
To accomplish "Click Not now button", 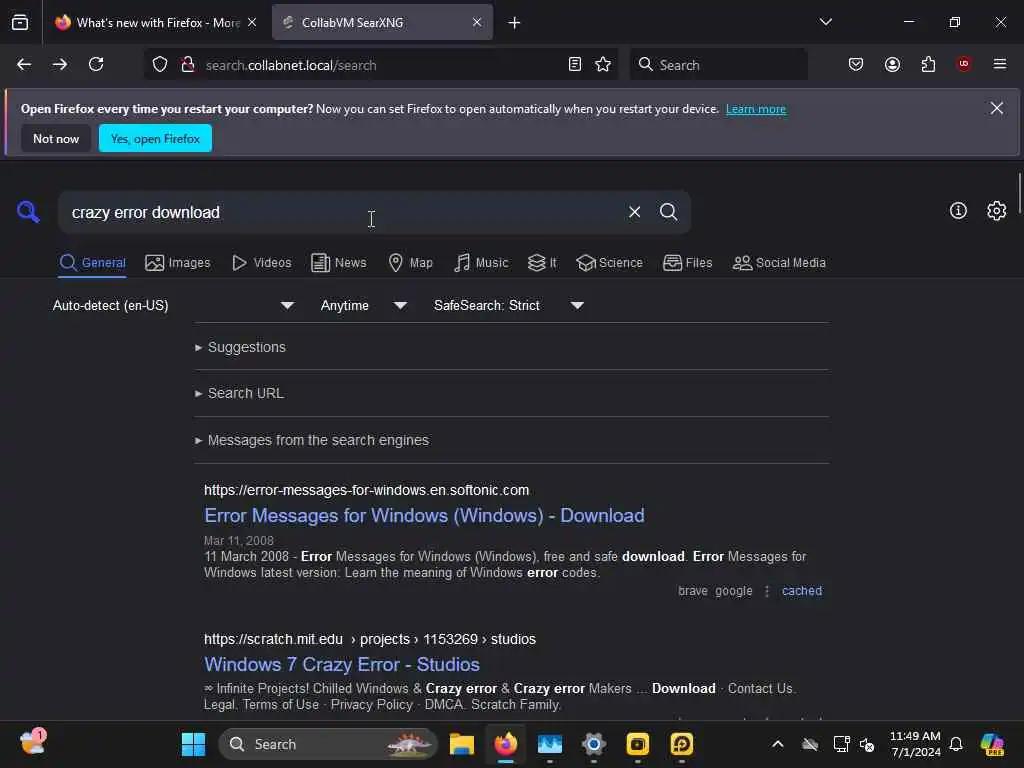I will [56, 138].
